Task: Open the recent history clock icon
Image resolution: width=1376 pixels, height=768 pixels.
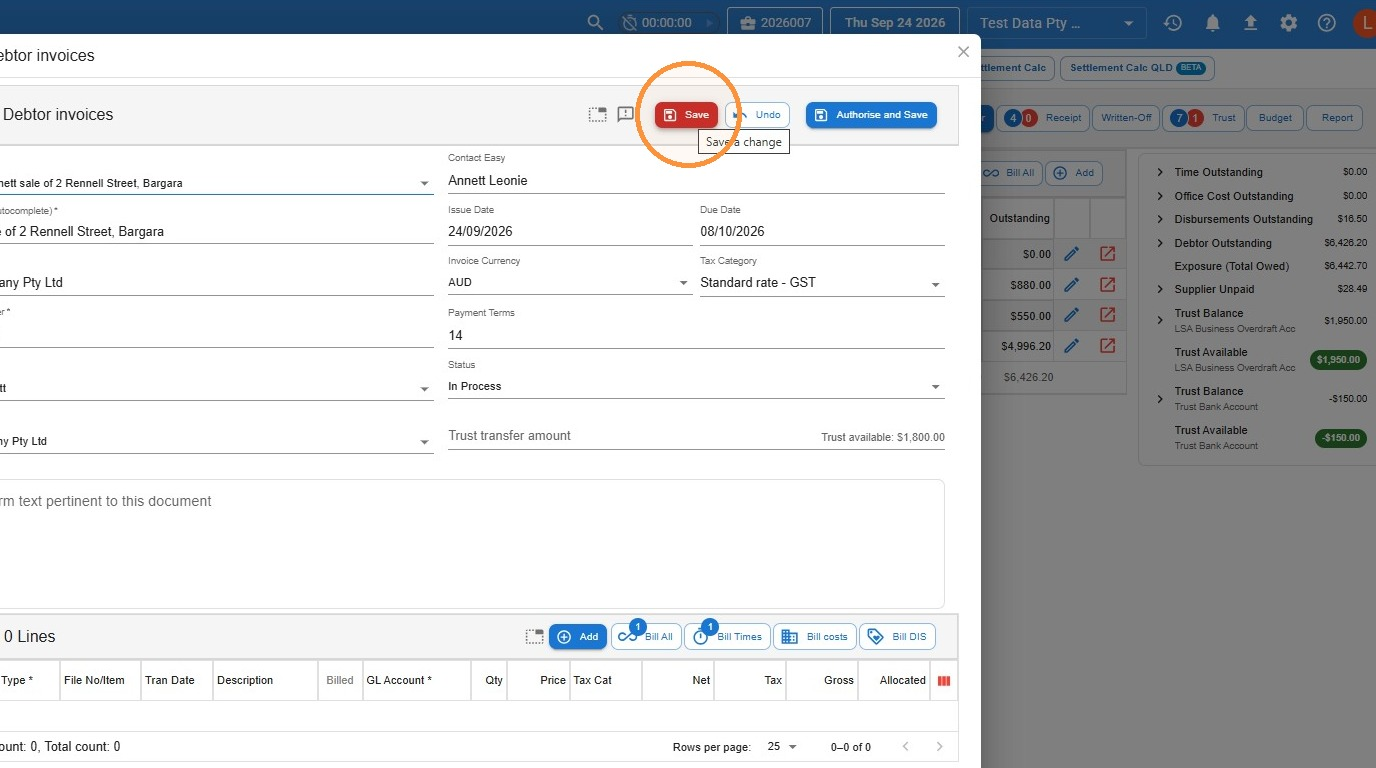Action: [x=1173, y=23]
